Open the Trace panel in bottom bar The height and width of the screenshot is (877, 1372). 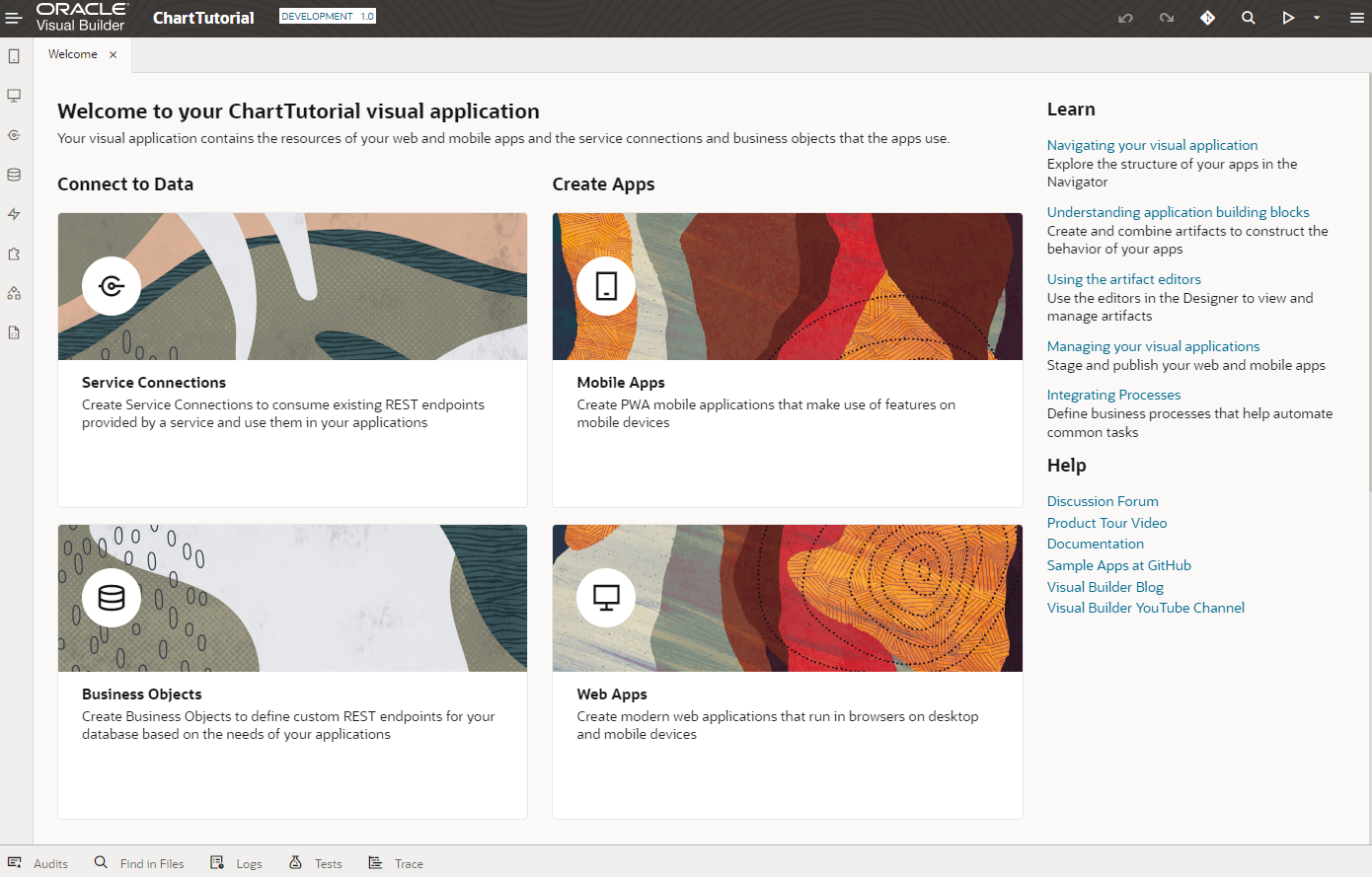[397, 863]
